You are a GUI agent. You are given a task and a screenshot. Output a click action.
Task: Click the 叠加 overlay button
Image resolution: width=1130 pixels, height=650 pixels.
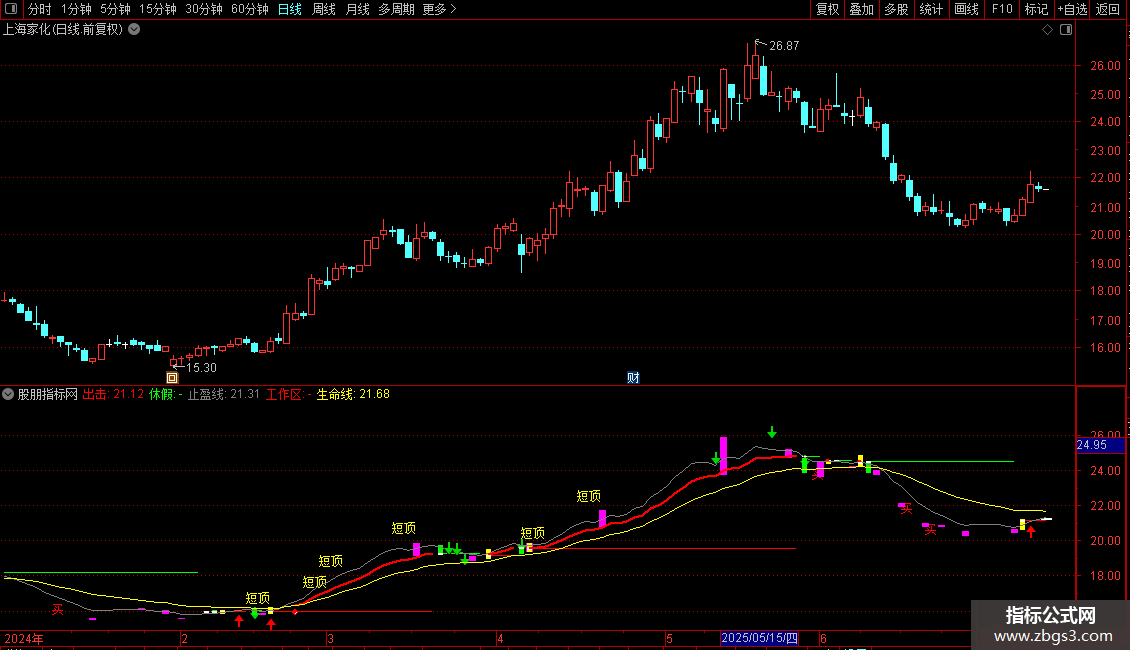tap(861, 9)
